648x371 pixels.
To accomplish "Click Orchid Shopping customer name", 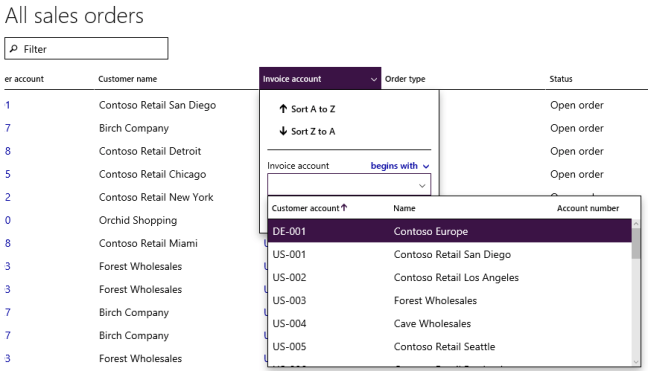I will click(x=138, y=220).
